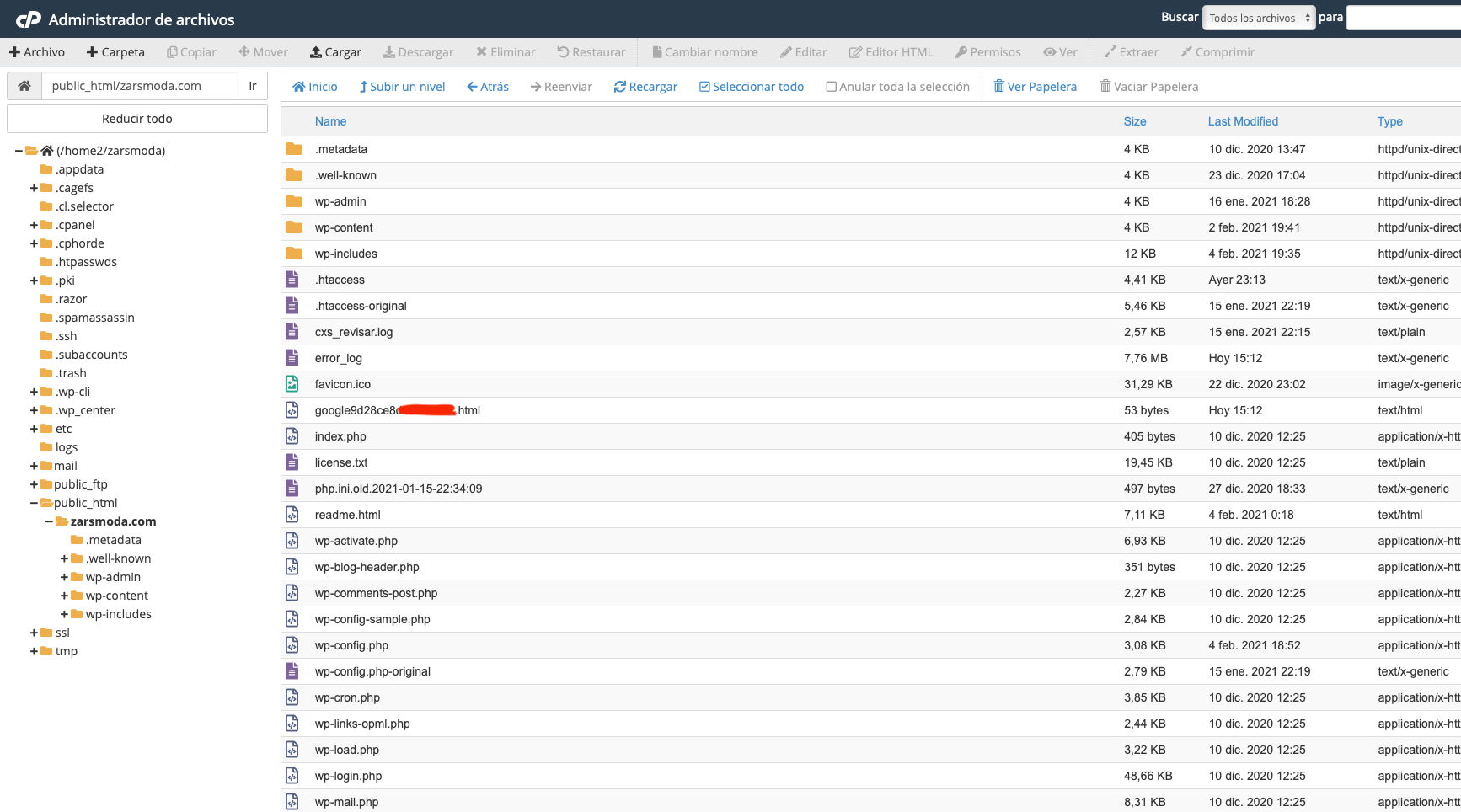Collapse the /home2/zarsmoda root node
Viewport: 1461px width, 812px height.
pos(19,151)
